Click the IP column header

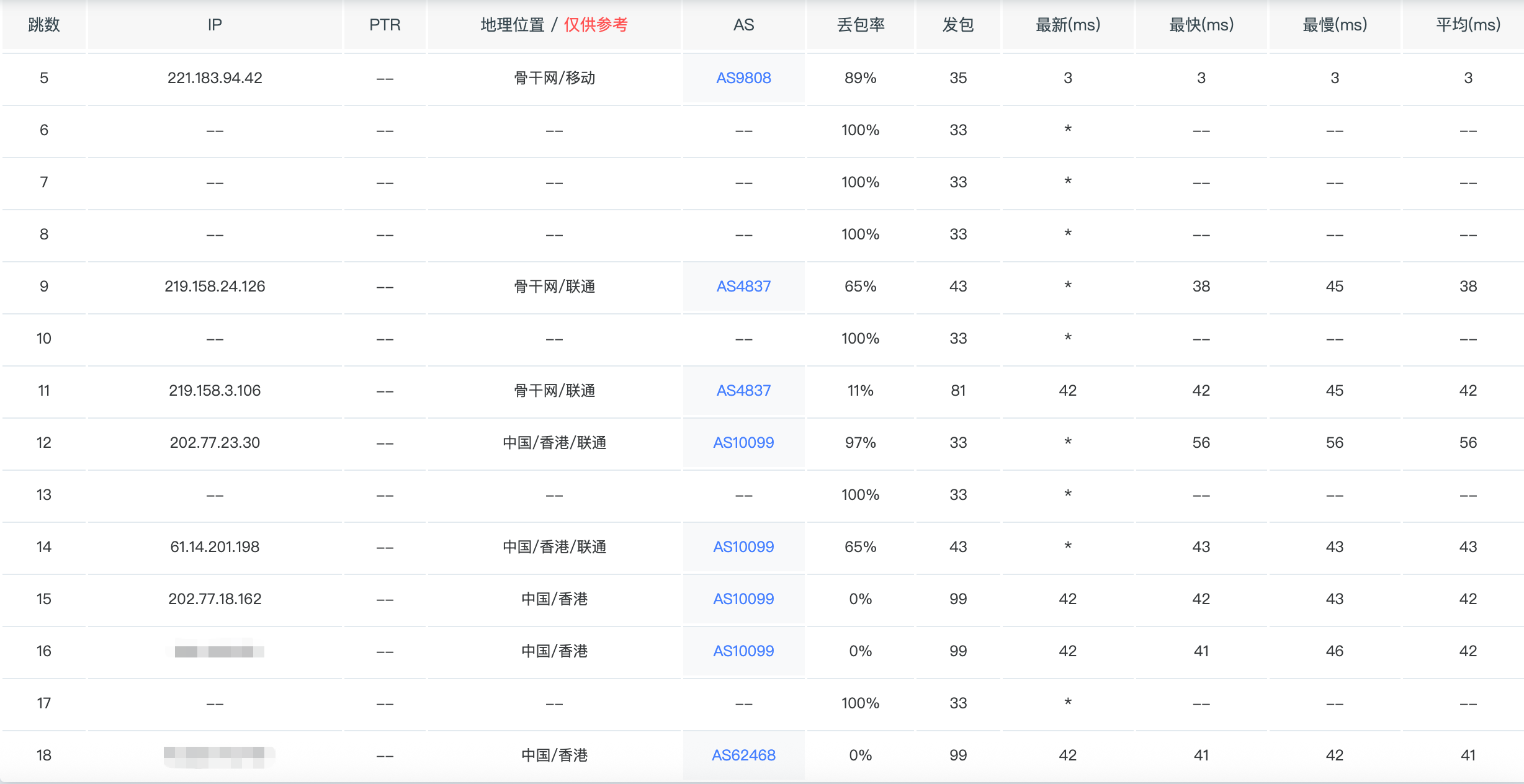click(215, 25)
